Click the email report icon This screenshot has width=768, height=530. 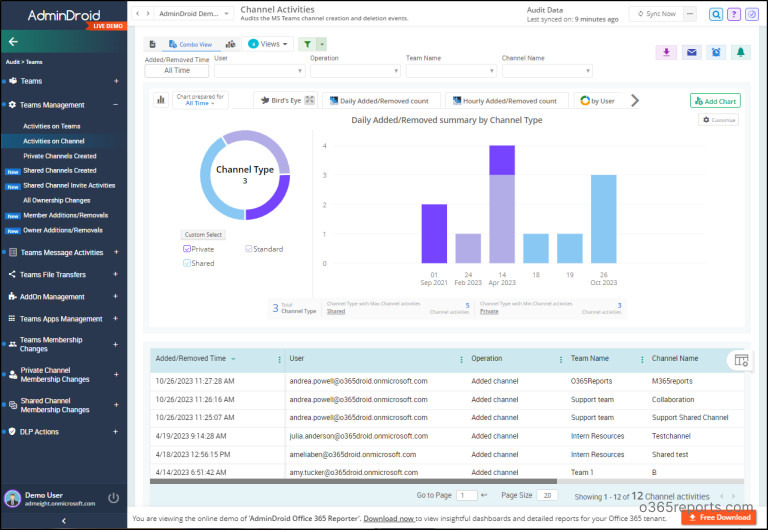pos(691,52)
